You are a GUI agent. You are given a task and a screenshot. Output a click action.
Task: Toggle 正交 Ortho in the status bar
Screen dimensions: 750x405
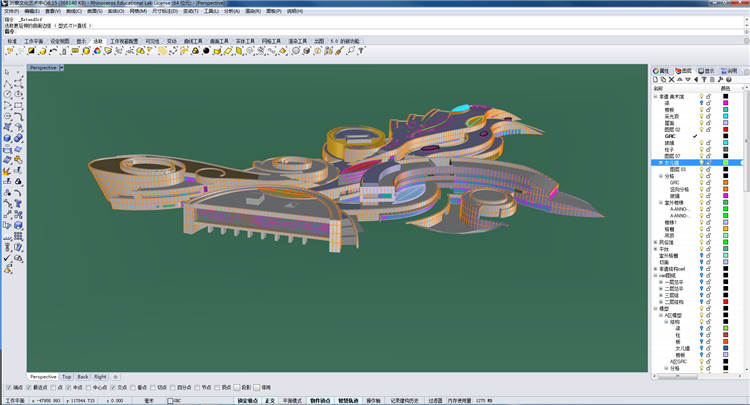pyautogui.click(x=270, y=401)
